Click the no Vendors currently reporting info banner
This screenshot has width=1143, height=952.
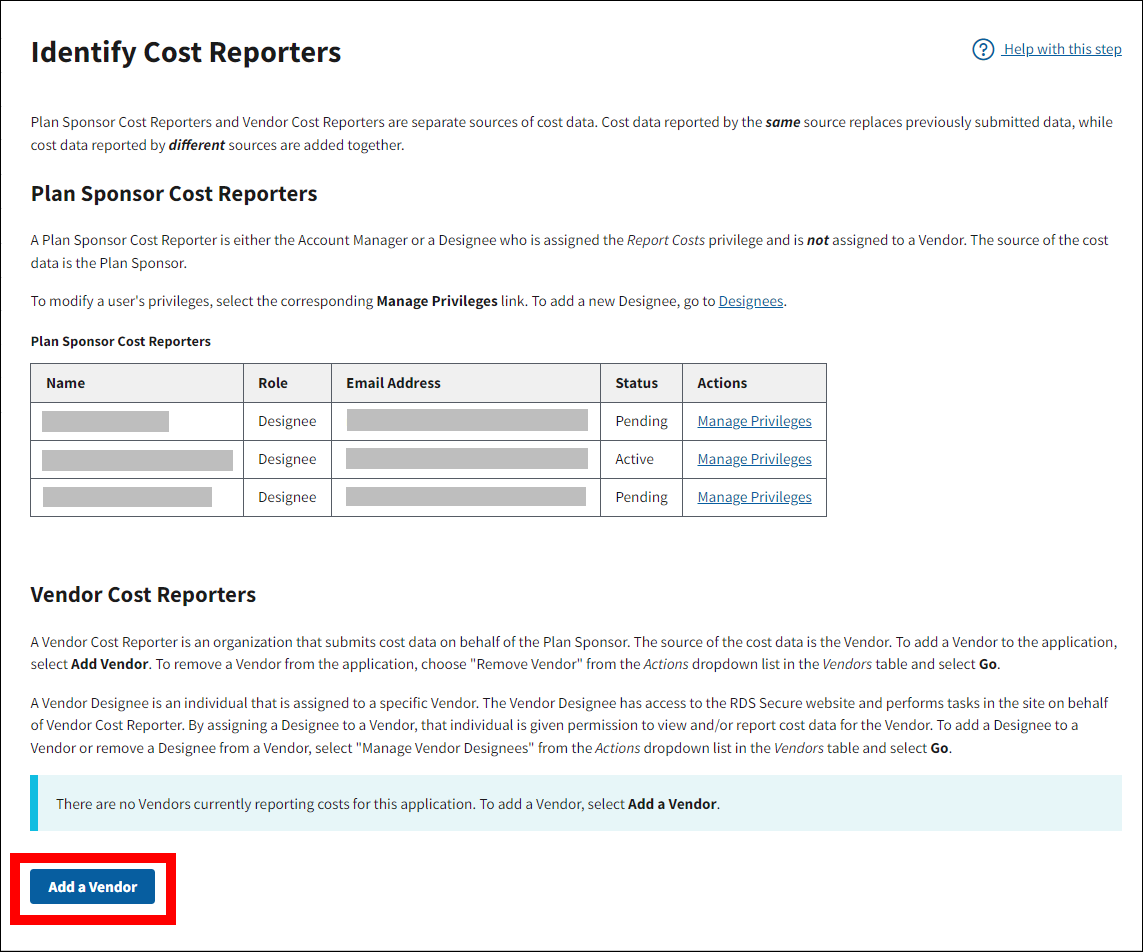pos(576,804)
